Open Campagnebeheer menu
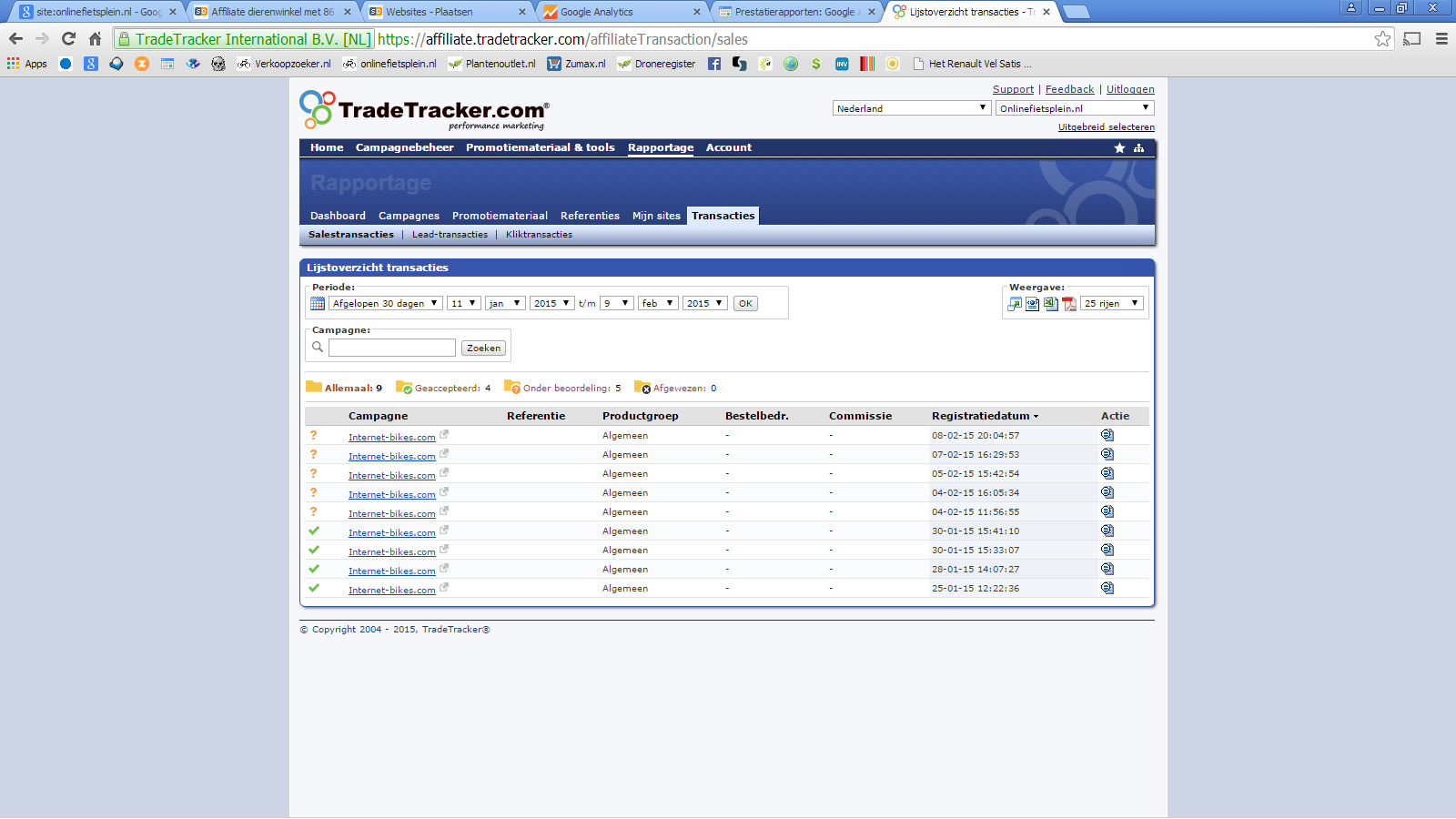The height and width of the screenshot is (819, 1456). [404, 147]
